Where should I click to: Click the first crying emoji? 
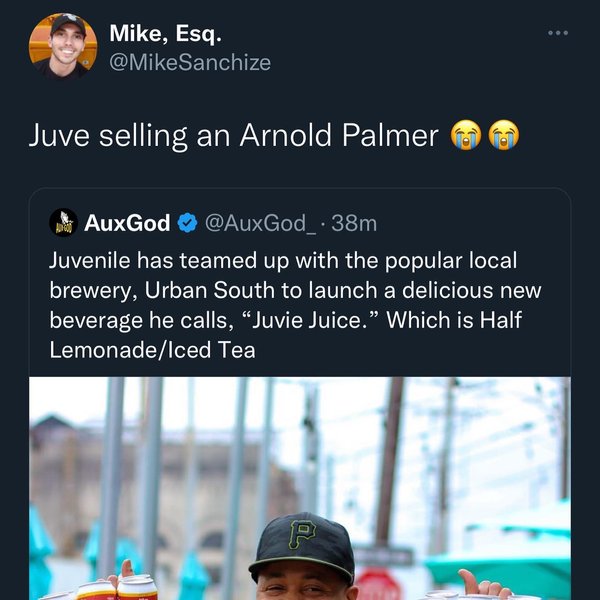click(x=467, y=134)
